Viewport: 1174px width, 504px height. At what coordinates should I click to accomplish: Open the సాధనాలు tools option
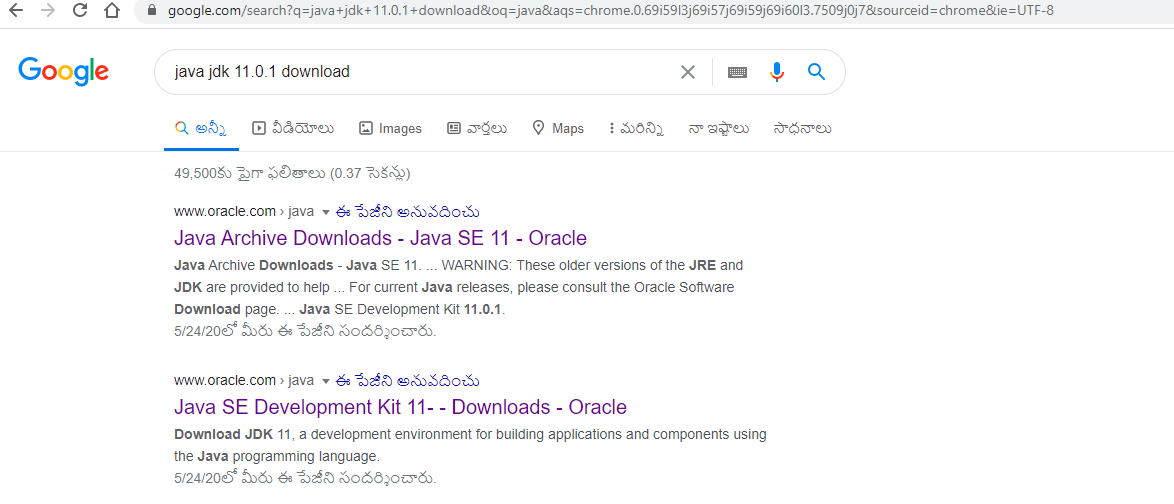tap(803, 129)
